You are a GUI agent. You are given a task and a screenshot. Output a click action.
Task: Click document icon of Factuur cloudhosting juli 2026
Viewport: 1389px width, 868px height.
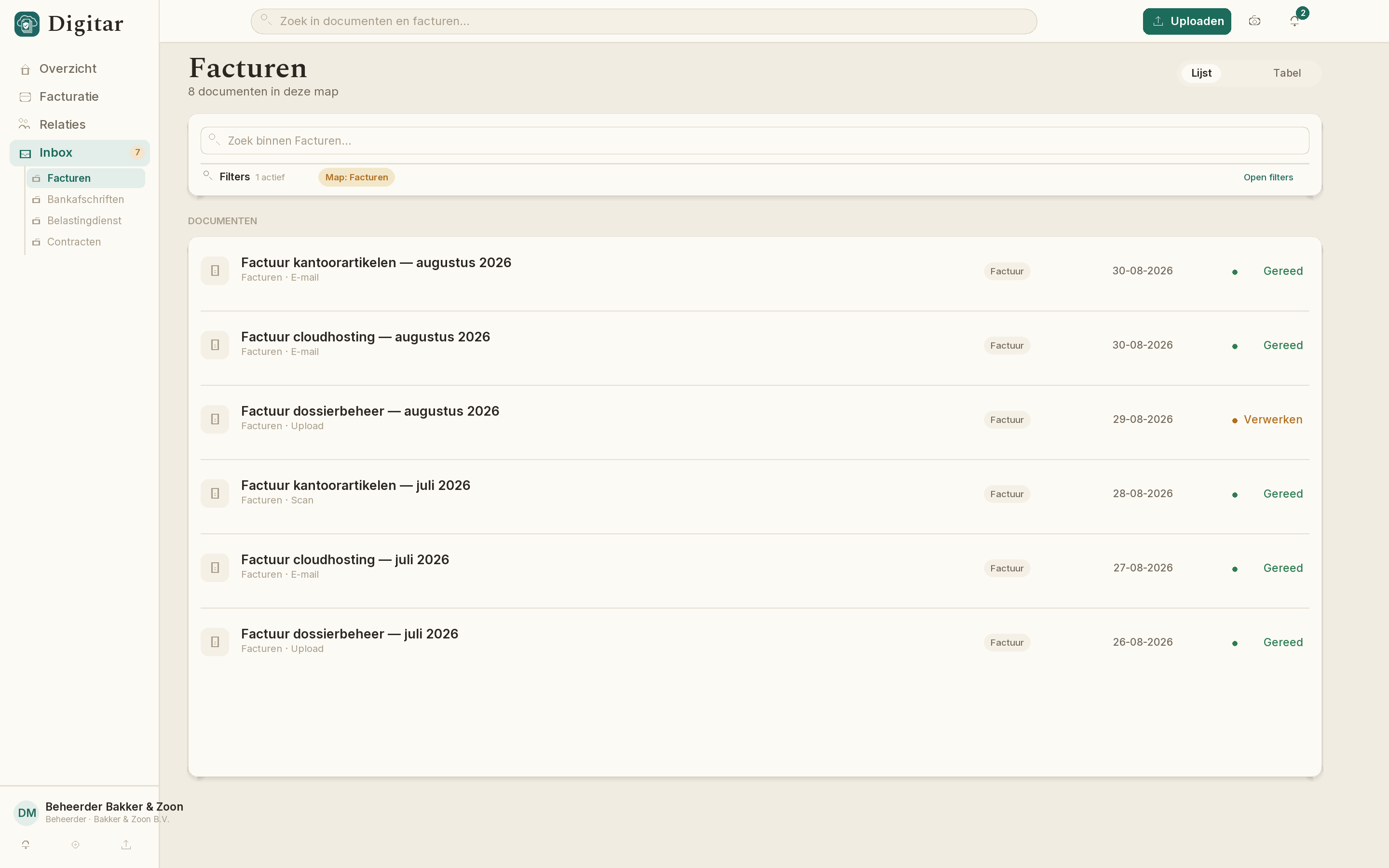215,568
